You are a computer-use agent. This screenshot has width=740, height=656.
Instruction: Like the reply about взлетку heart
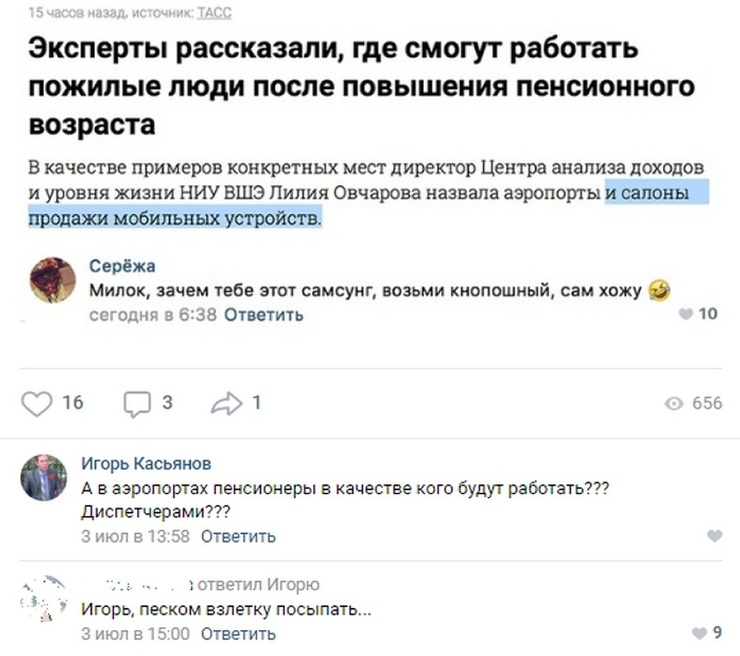[699, 632]
